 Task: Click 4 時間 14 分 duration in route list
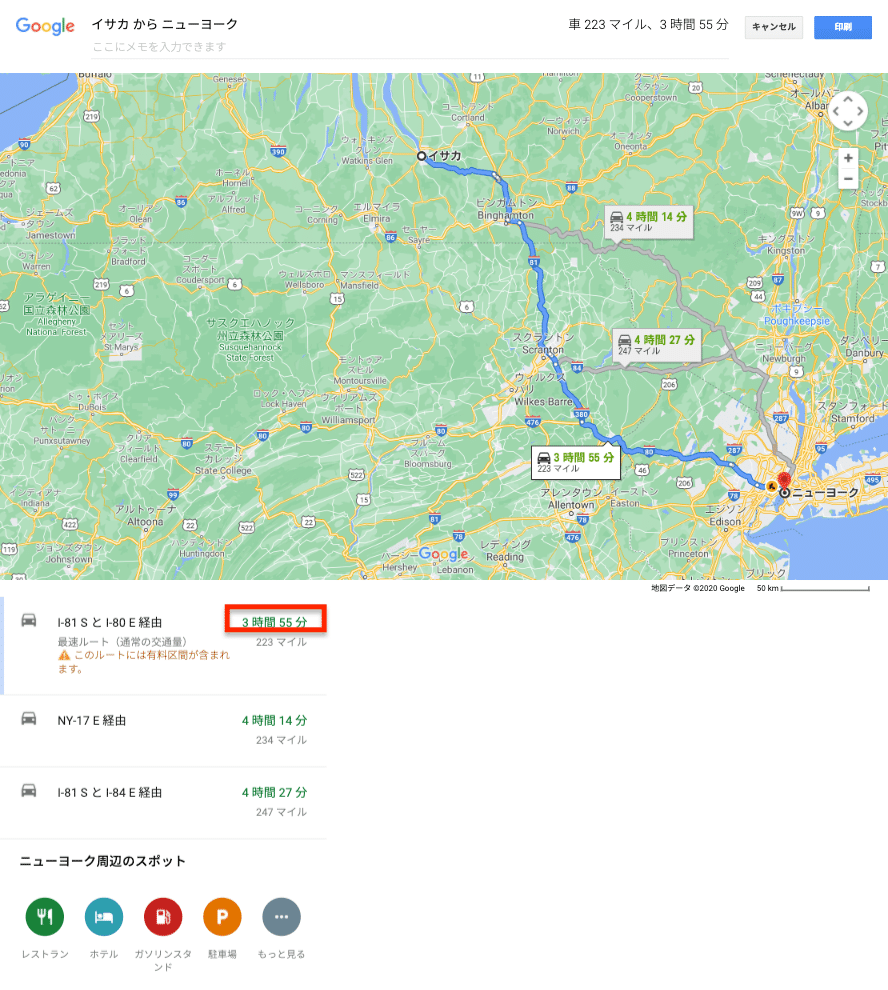click(x=275, y=720)
